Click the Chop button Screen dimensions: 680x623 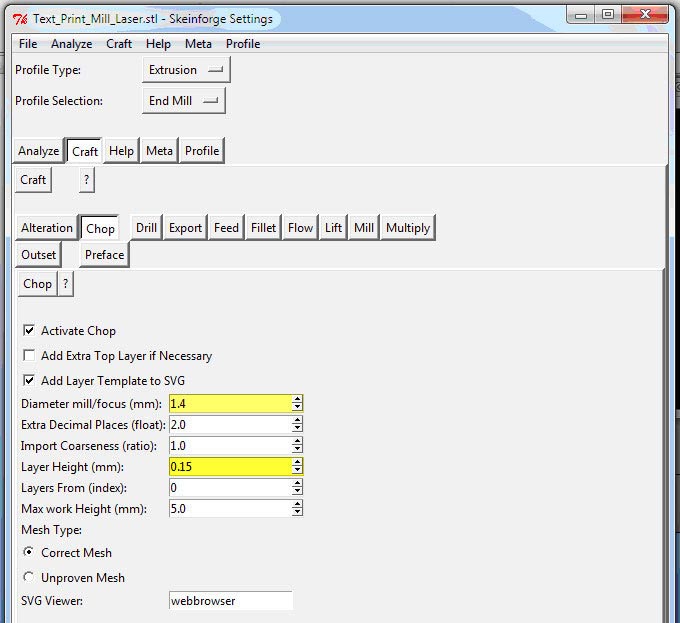pyautogui.click(x=37, y=284)
